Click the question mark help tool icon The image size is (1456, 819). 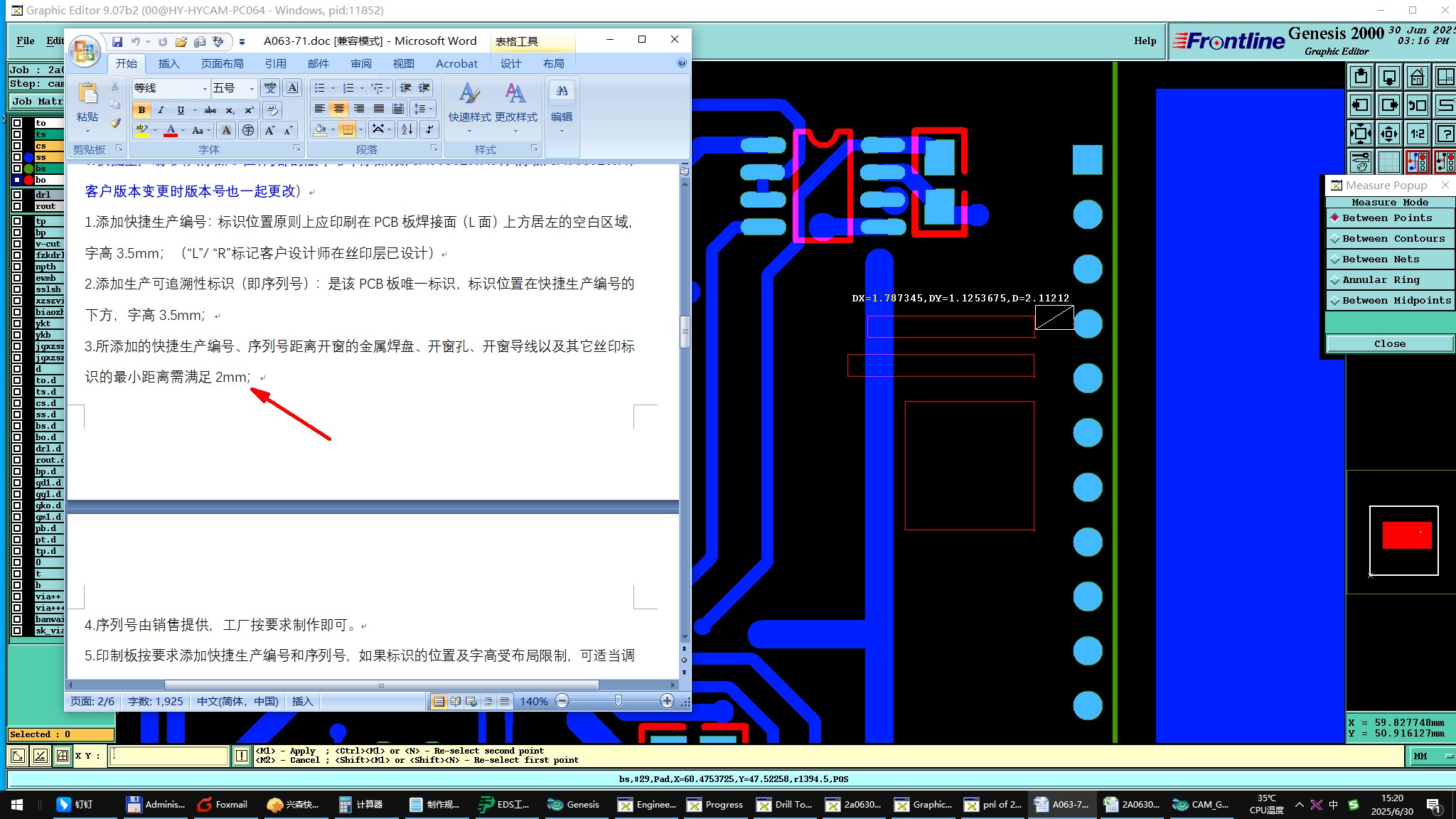point(1445,134)
